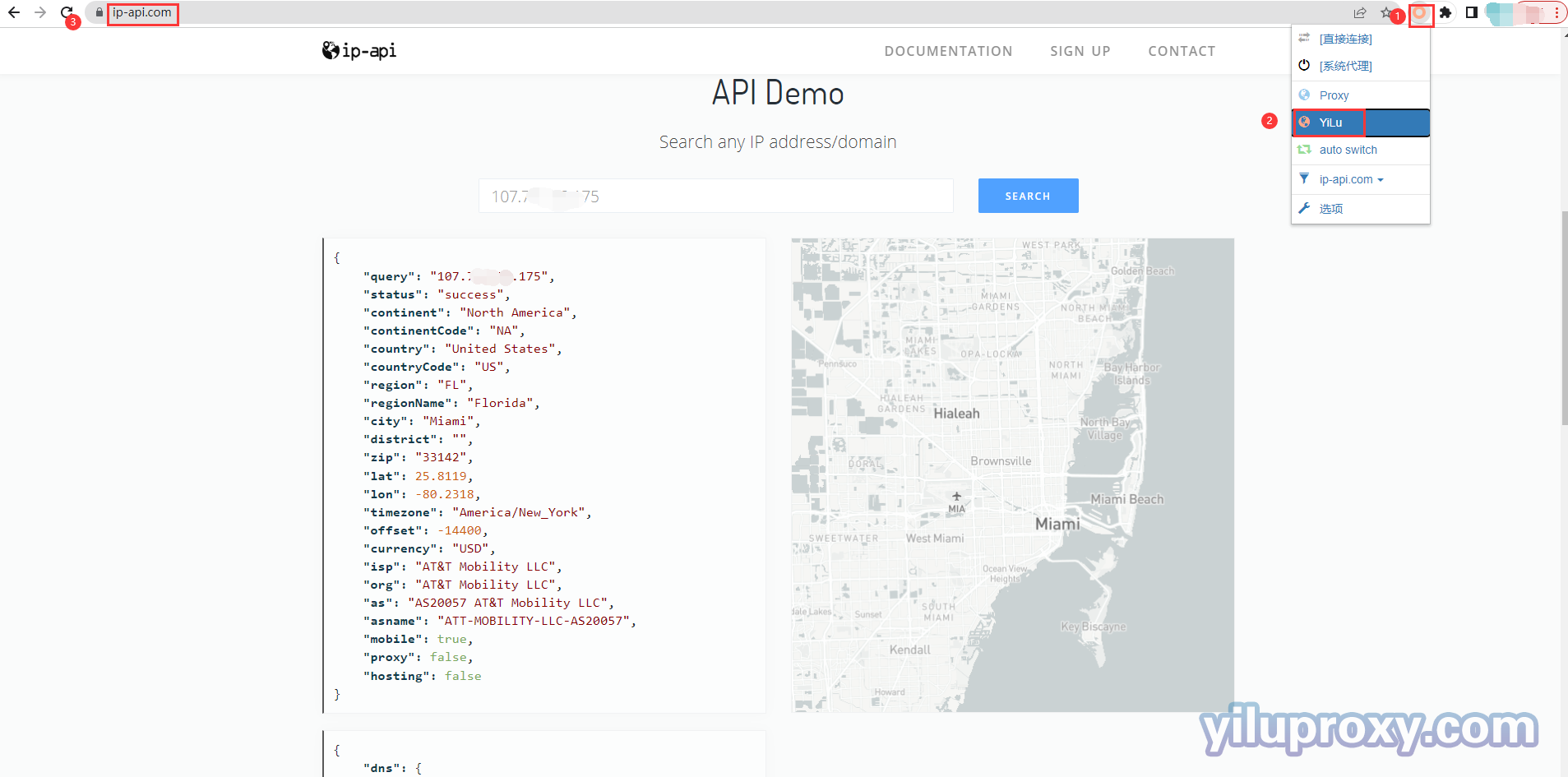
Task: Click the mobile "true" value
Action: [x=452, y=639]
